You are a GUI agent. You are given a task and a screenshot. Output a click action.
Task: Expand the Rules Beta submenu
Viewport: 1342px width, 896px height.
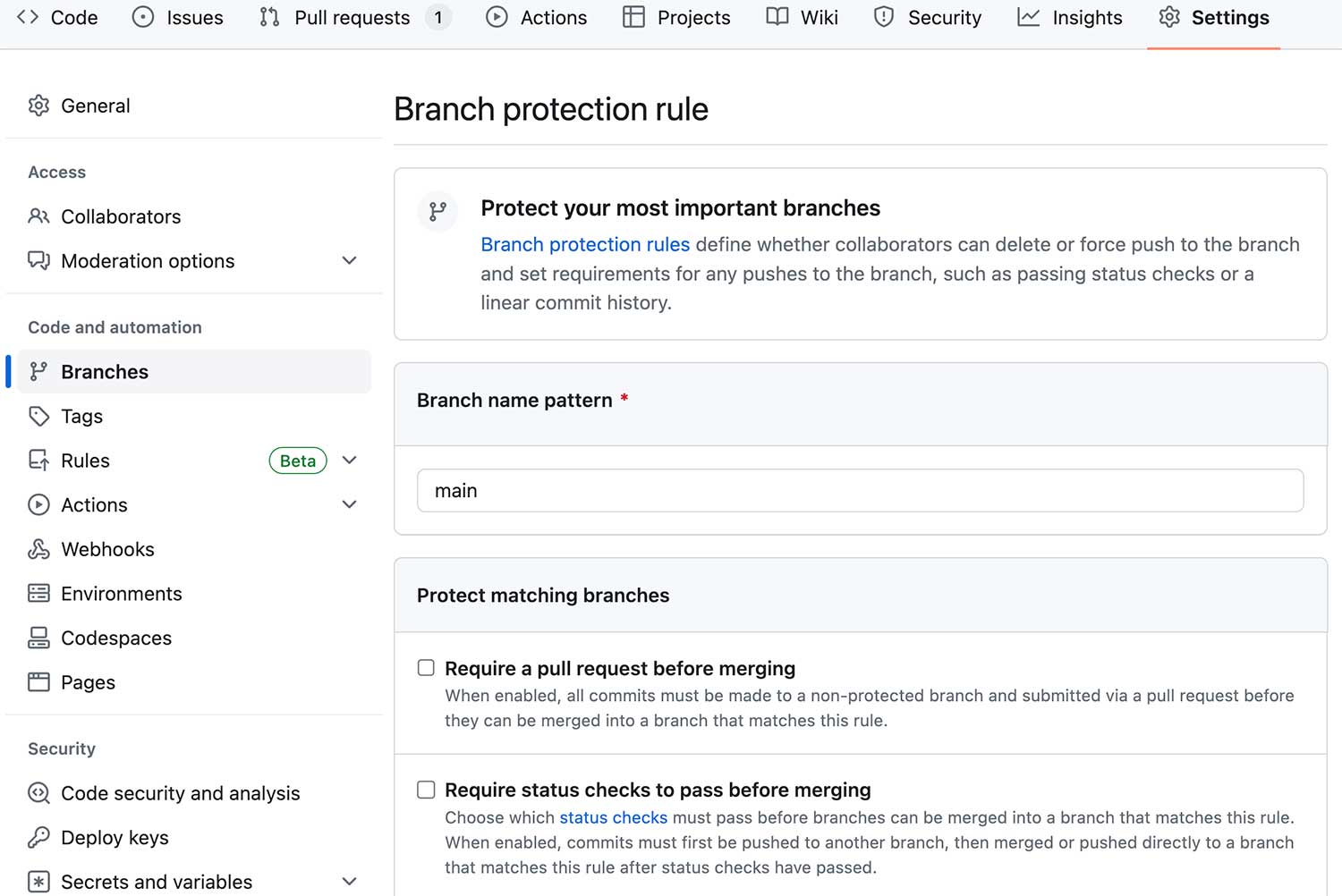point(350,461)
